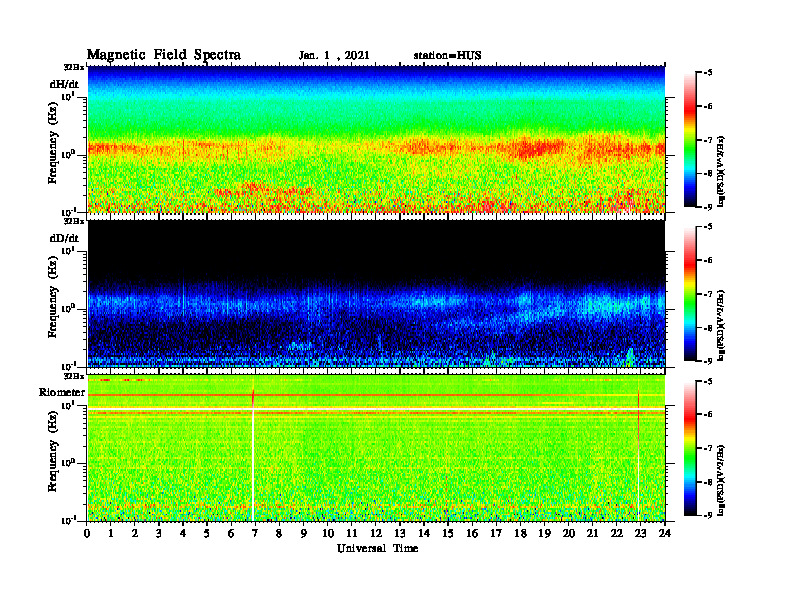The width and height of the screenshot is (792, 612).
Task: Click the "-8" tick on dD/dt color scale
Action: tap(708, 328)
